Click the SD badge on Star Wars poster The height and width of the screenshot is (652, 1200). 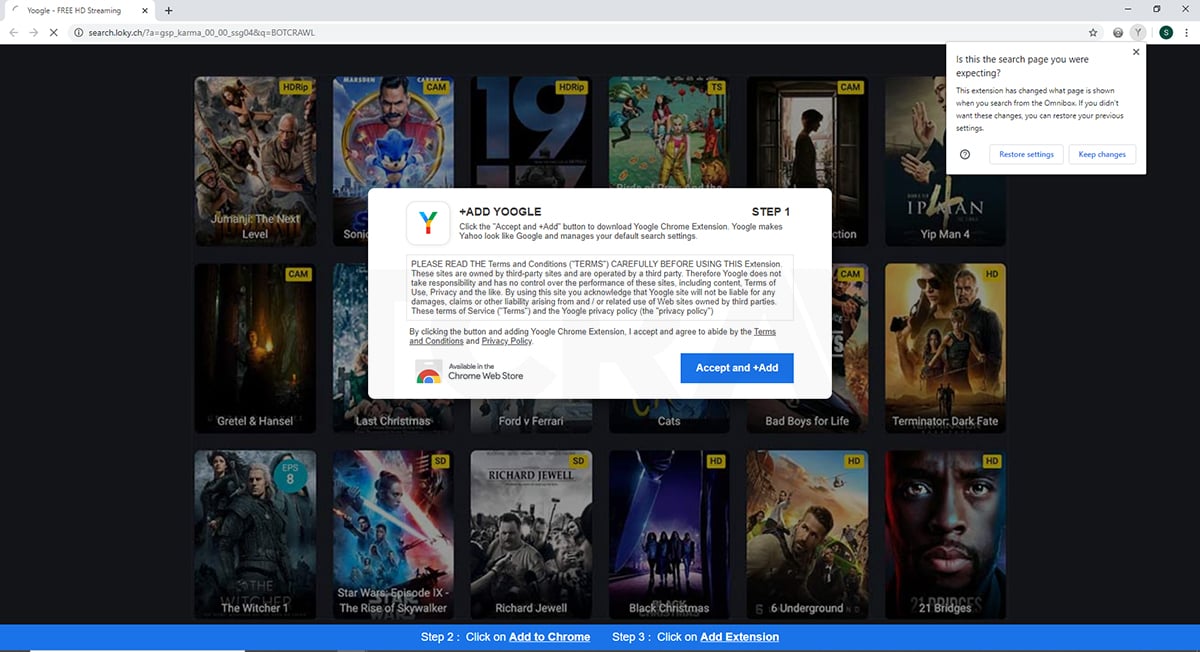tap(440, 461)
